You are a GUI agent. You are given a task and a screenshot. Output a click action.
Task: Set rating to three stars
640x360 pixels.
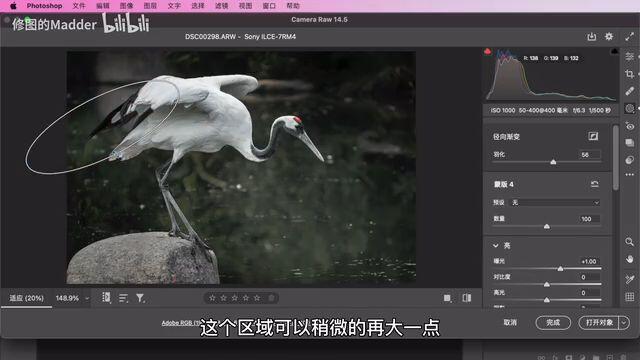click(x=235, y=298)
